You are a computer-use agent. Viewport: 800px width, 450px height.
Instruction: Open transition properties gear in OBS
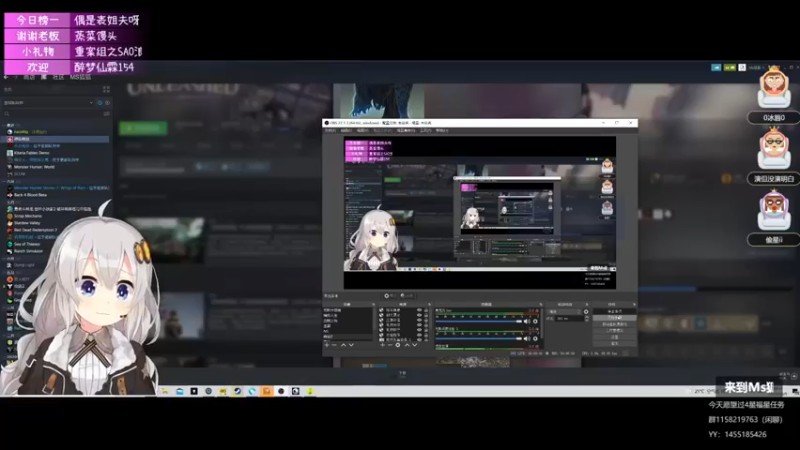click(x=586, y=311)
